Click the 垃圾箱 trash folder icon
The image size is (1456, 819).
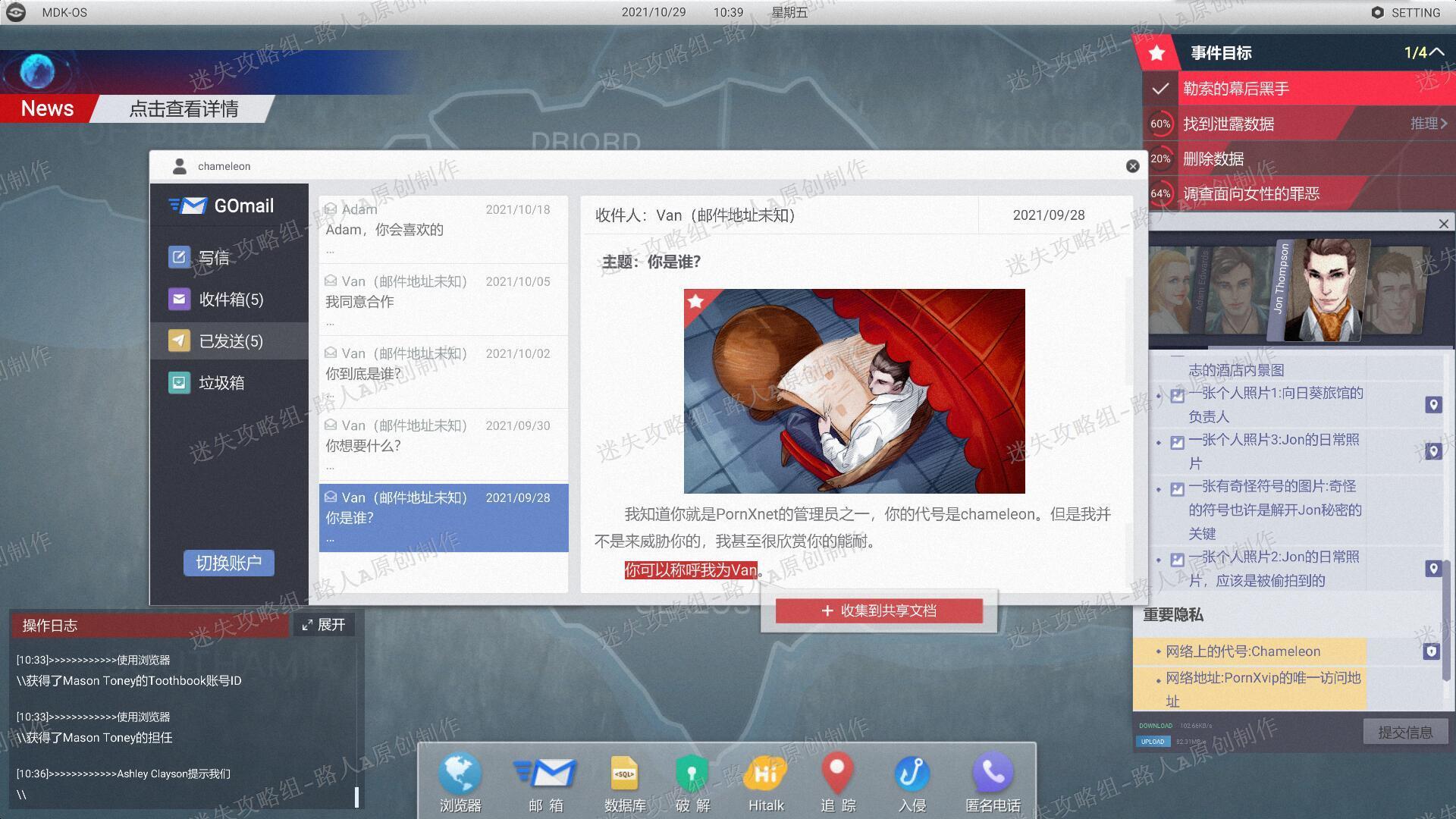tap(179, 383)
